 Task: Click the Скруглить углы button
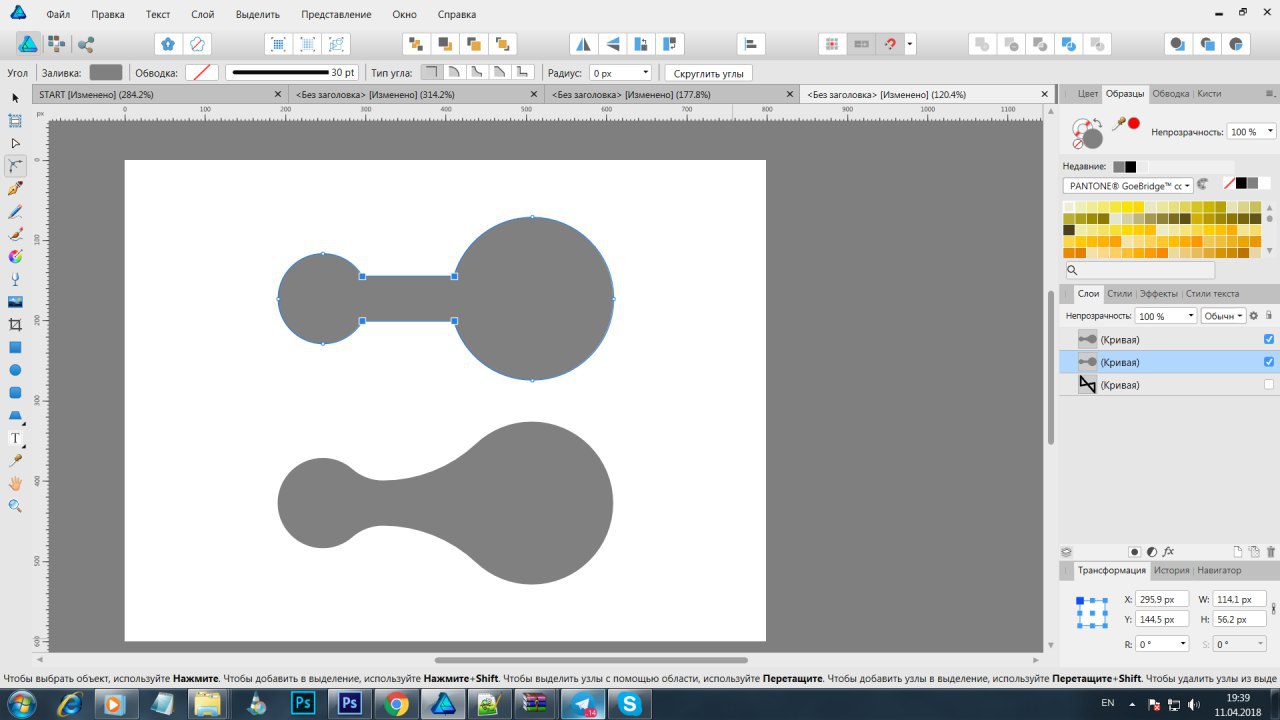708,73
